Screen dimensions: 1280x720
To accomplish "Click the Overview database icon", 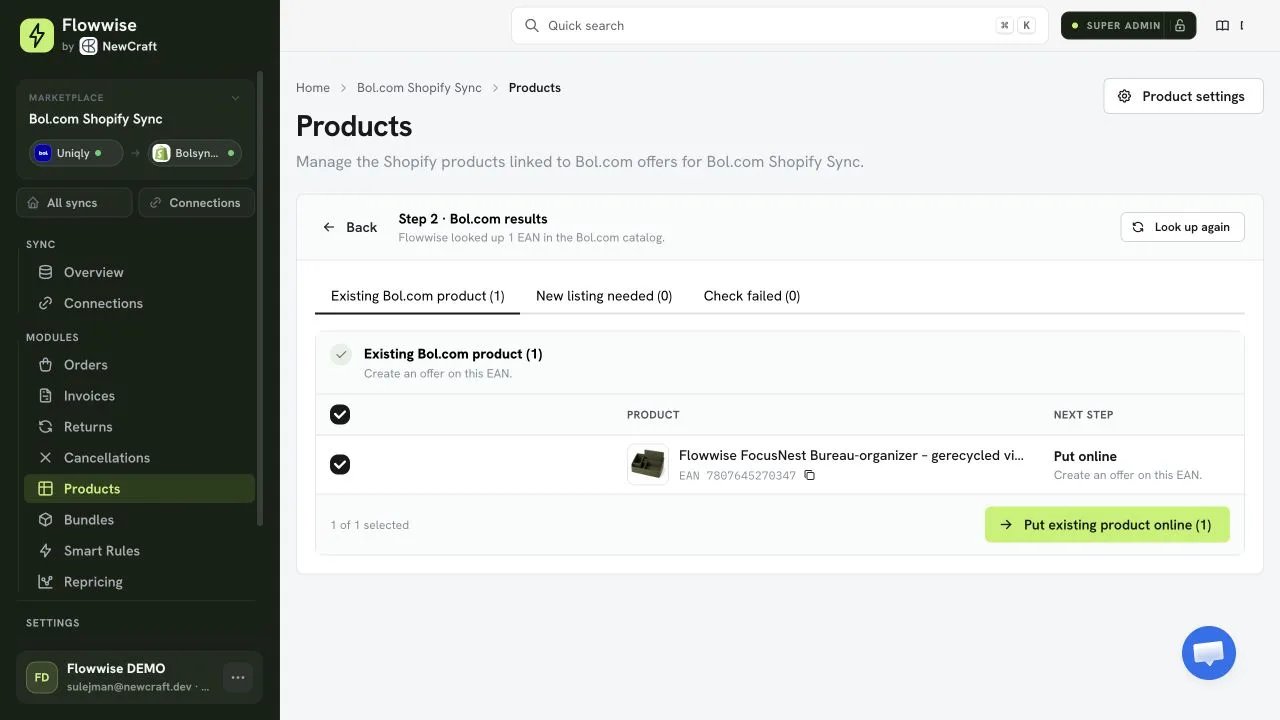I will tap(45, 272).
